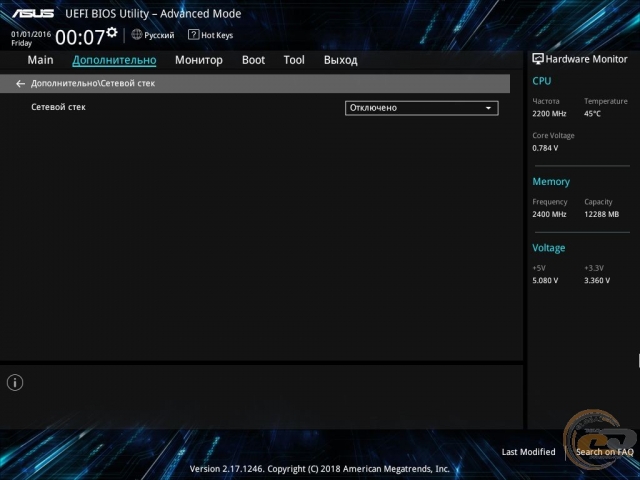
Task: Click the +5V label
Action: pos(539,268)
